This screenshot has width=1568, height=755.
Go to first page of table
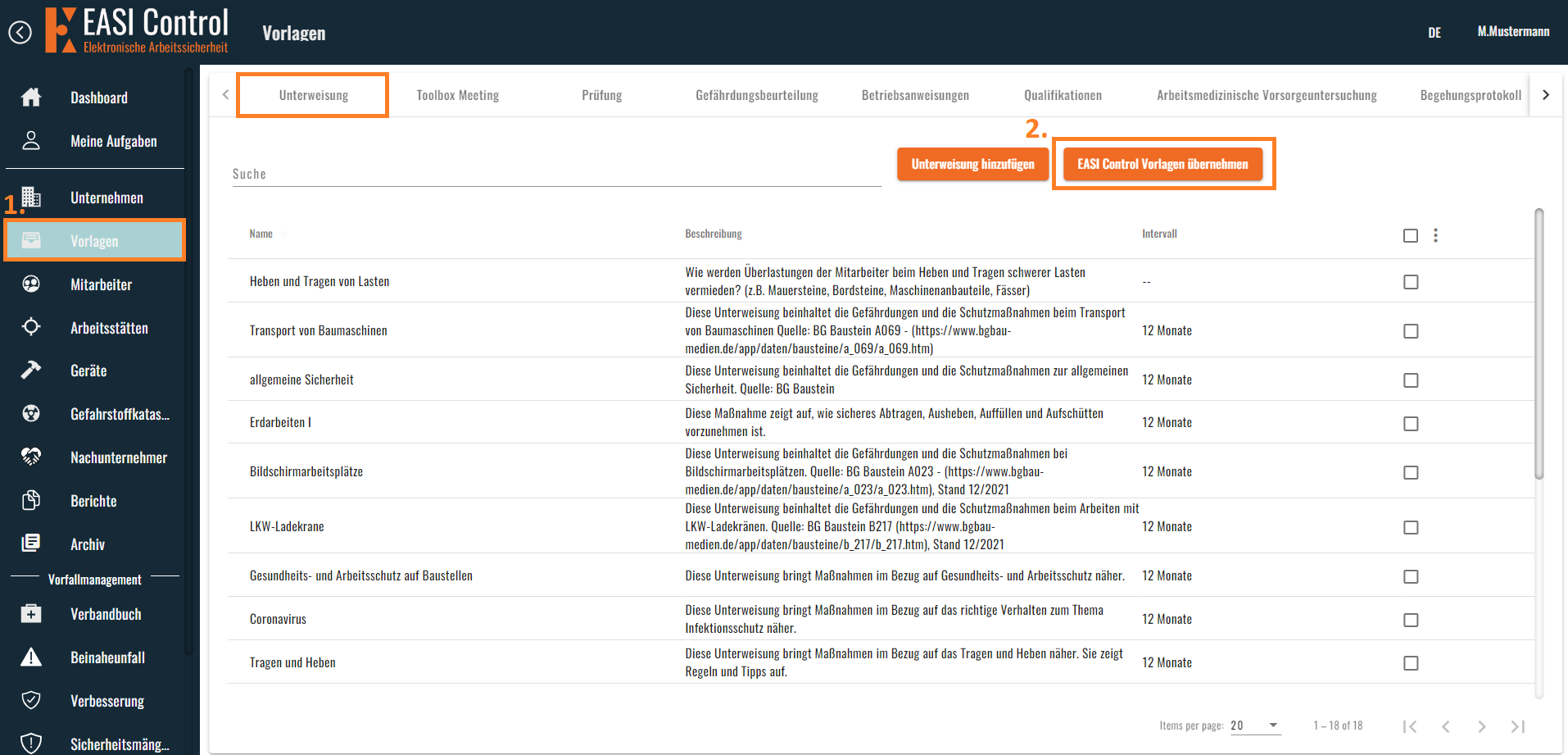1410,726
